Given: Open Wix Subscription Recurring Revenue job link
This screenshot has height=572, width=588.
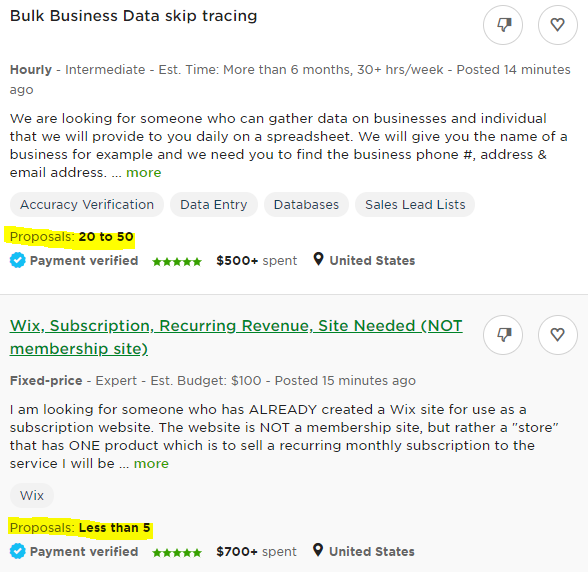Looking at the screenshot, I should pyautogui.click(x=236, y=337).
